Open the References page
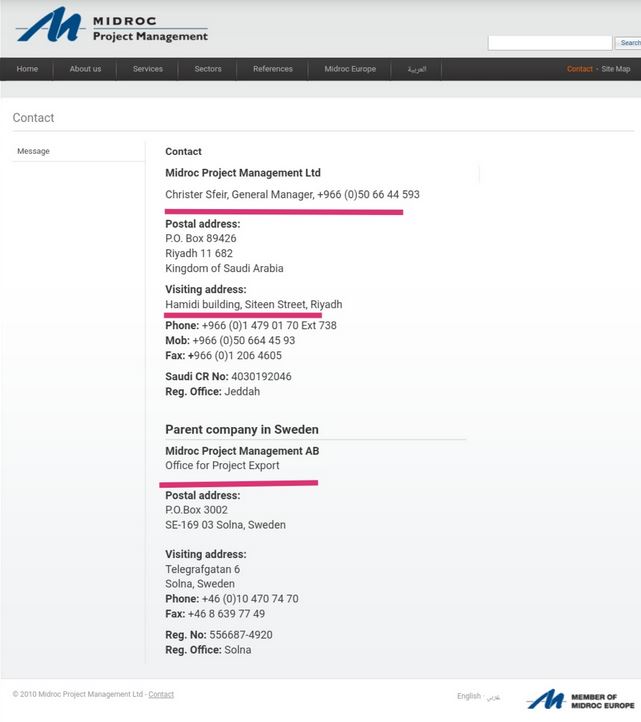 [273, 69]
